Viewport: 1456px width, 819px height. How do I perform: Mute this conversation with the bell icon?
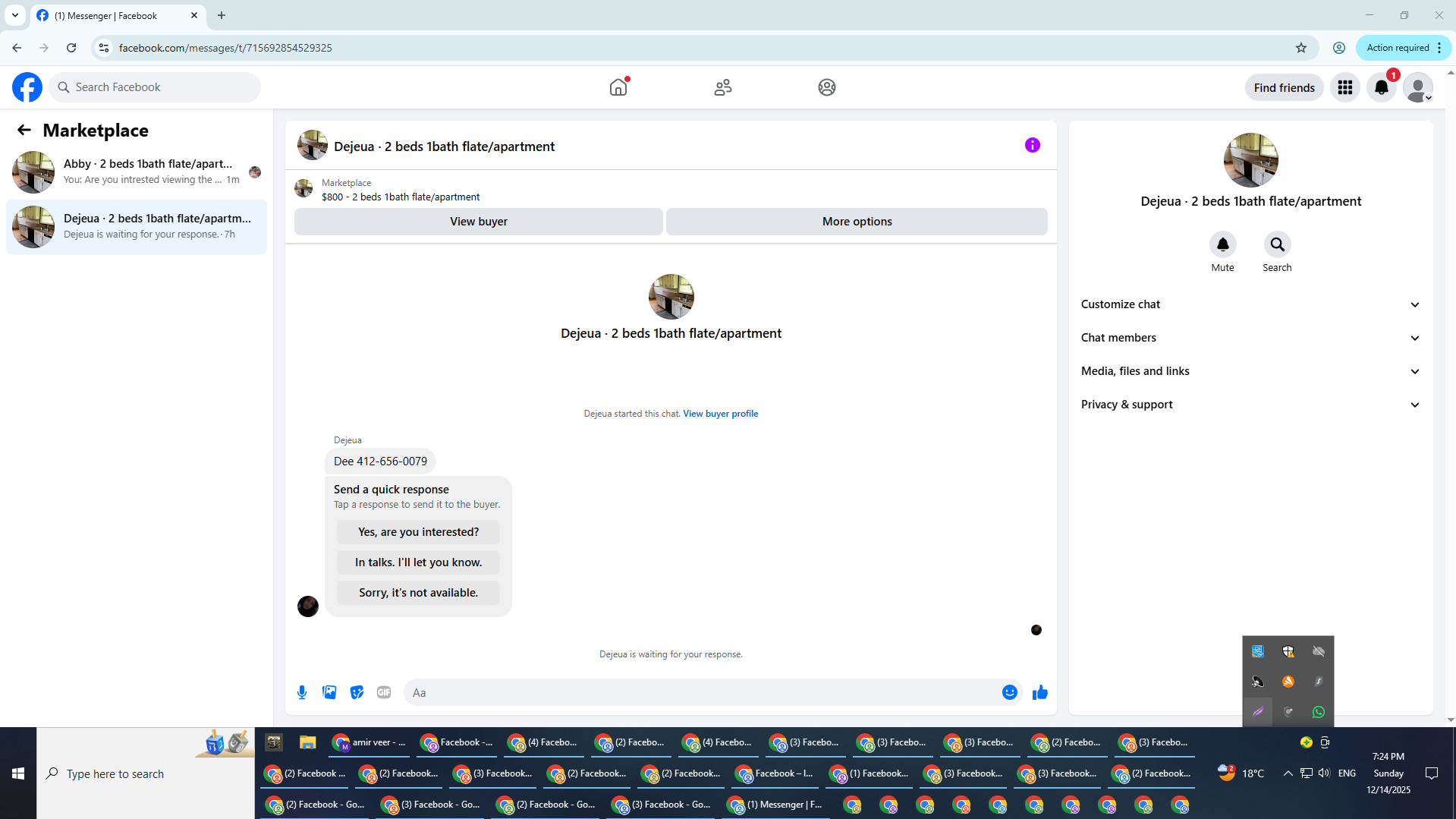(x=1222, y=244)
